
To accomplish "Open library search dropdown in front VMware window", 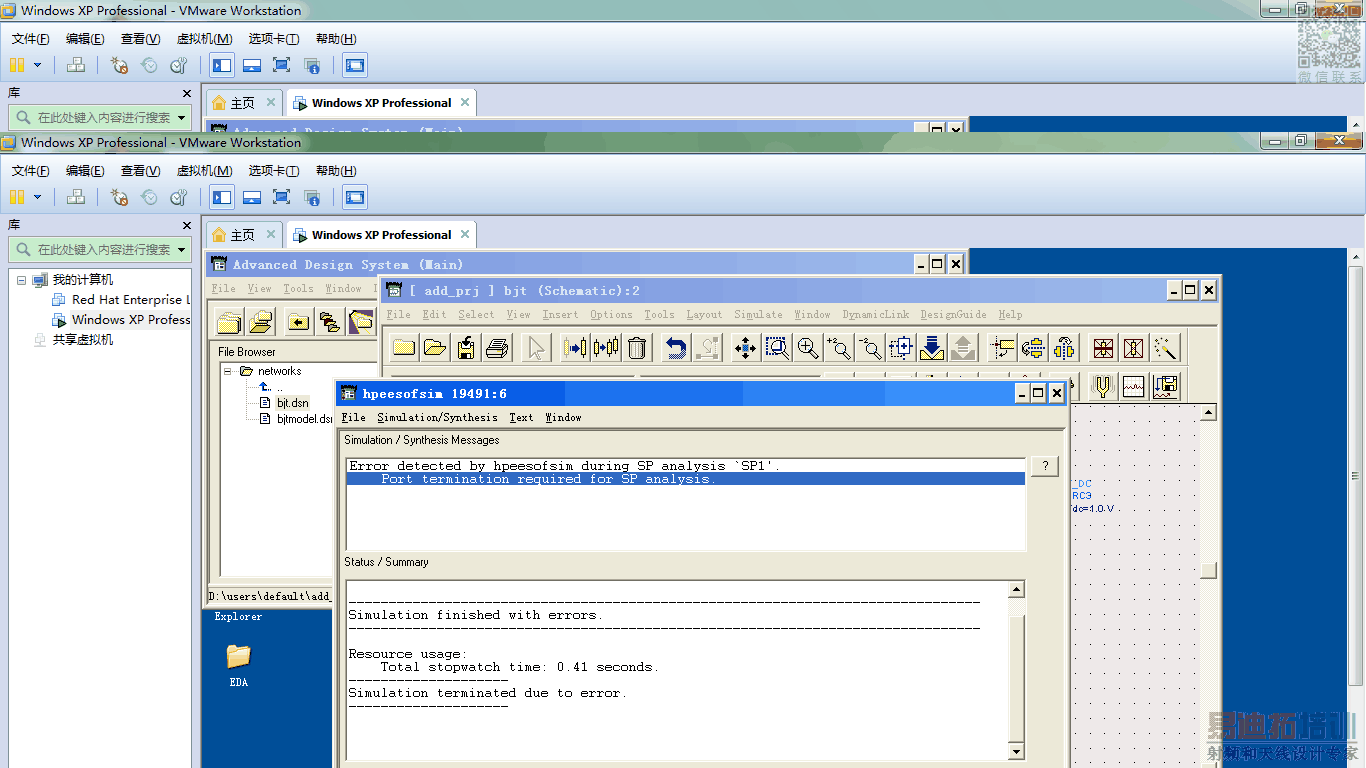I will 181,250.
